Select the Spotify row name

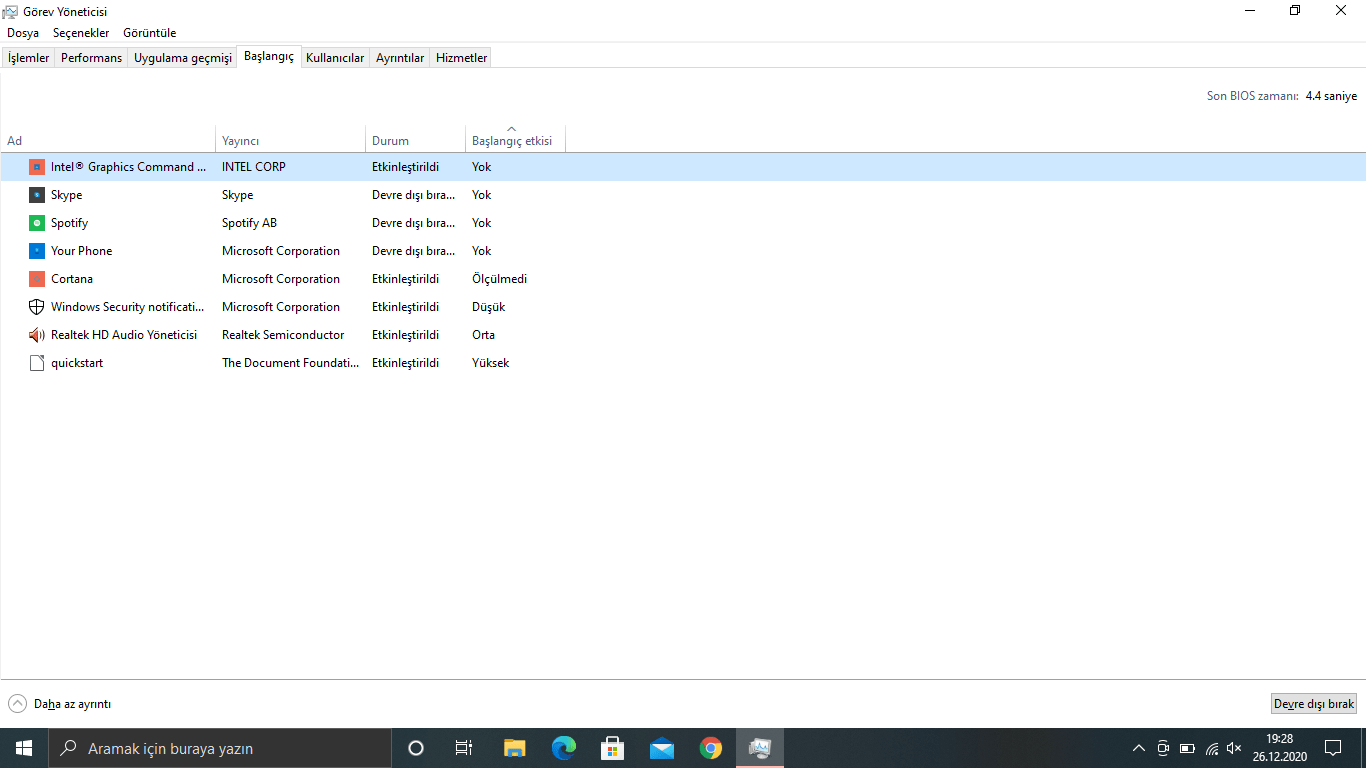pyautogui.click(x=70, y=223)
